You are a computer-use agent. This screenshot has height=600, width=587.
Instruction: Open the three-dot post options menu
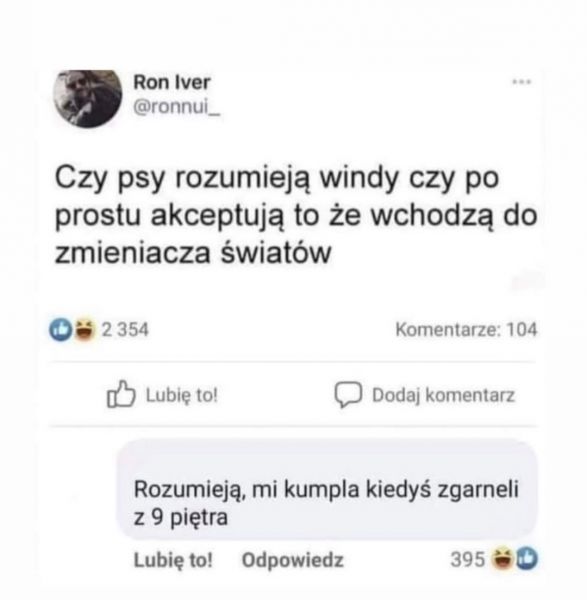(521, 82)
